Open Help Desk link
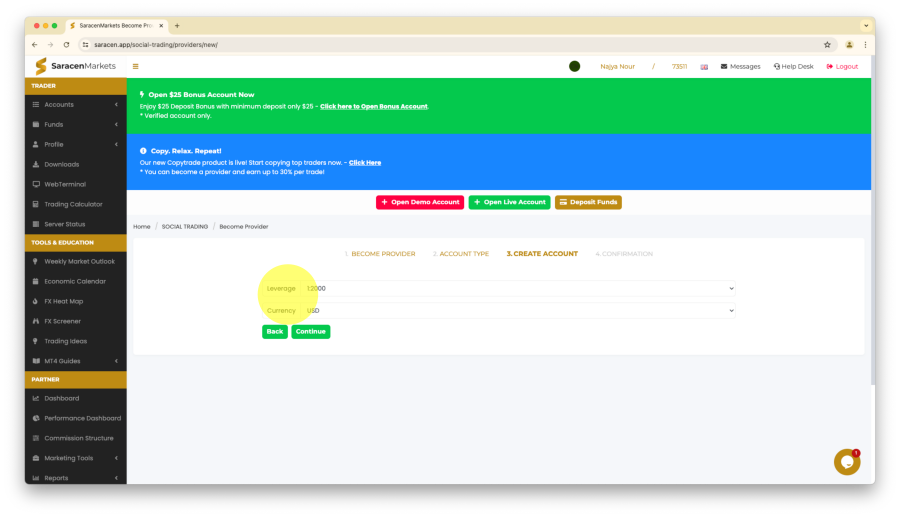Viewport: 900px width, 517px height. [x=793, y=67]
